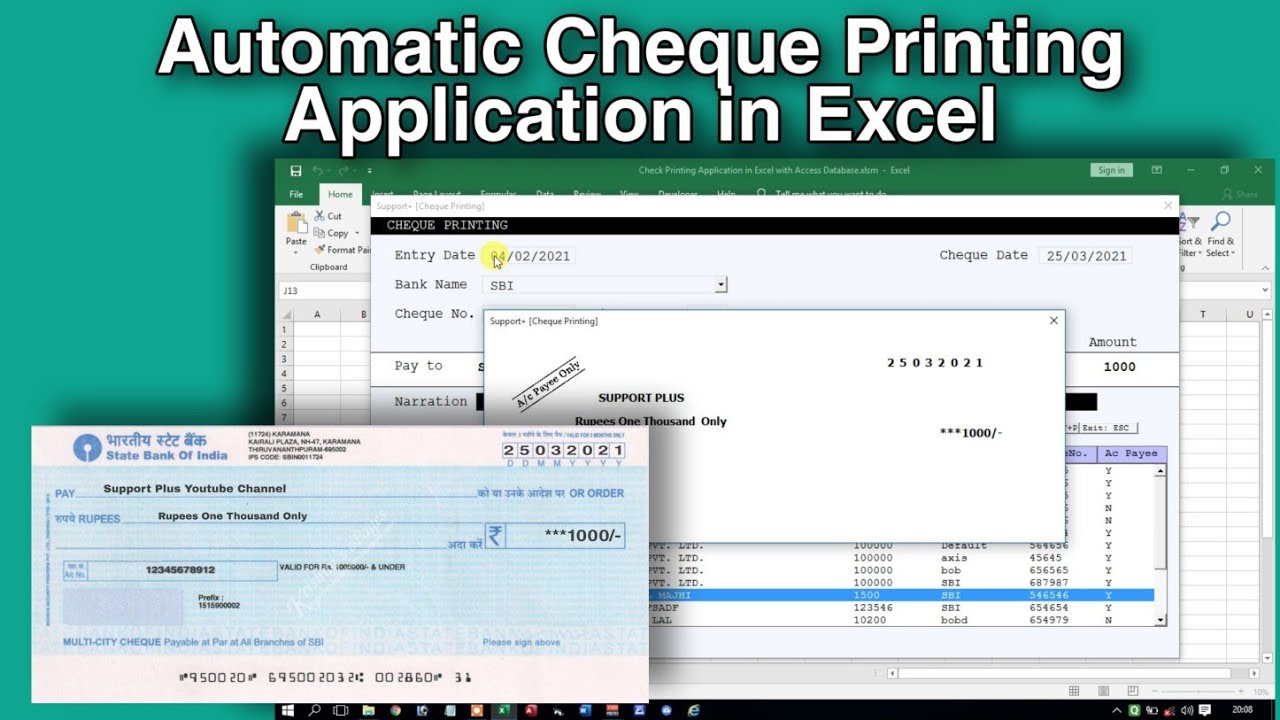Screen dimensions: 1280x720
Task: Open Task View from taskbar
Action: (341, 710)
